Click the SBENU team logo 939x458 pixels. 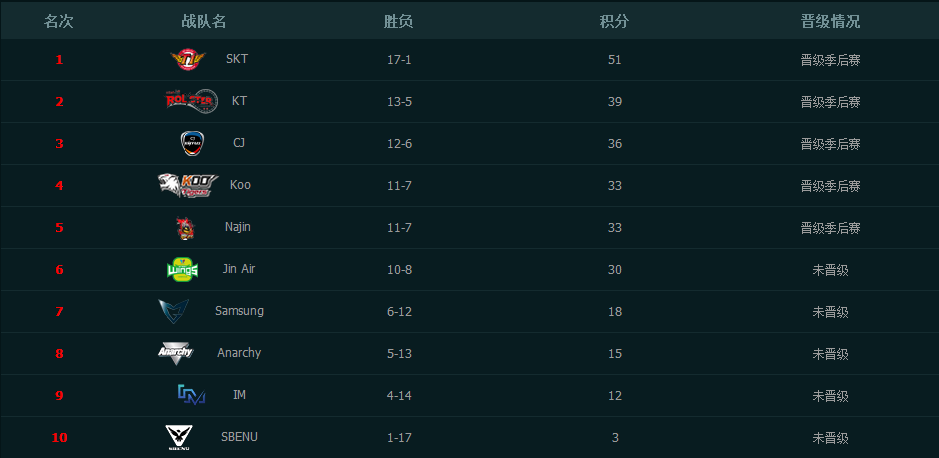coord(180,437)
